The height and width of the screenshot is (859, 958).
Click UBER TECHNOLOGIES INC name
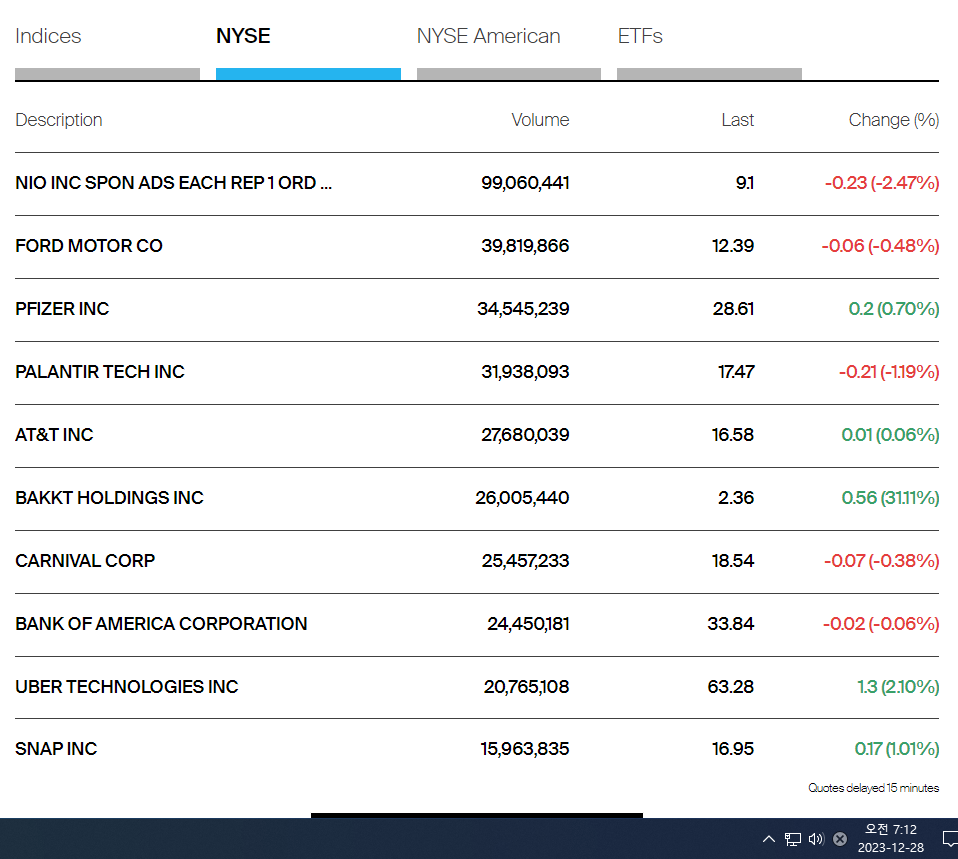tap(127, 686)
